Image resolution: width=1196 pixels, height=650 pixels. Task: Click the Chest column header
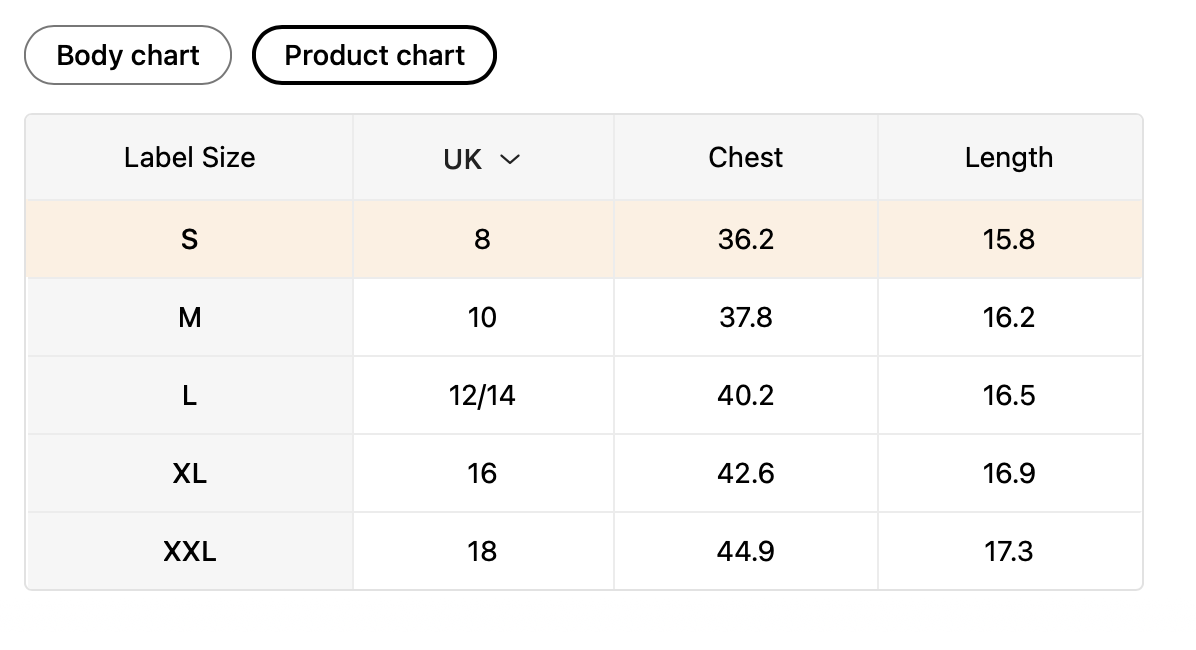(745, 158)
